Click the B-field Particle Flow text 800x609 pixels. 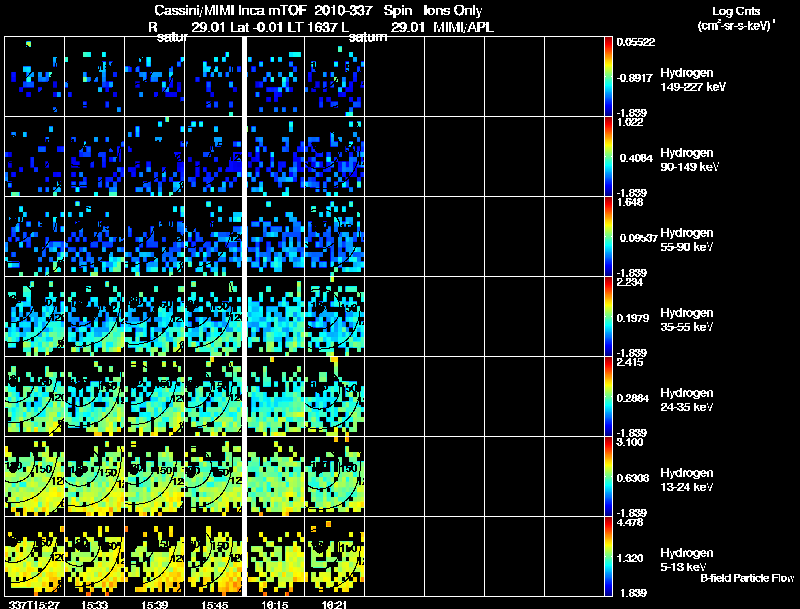(x=747, y=578)
